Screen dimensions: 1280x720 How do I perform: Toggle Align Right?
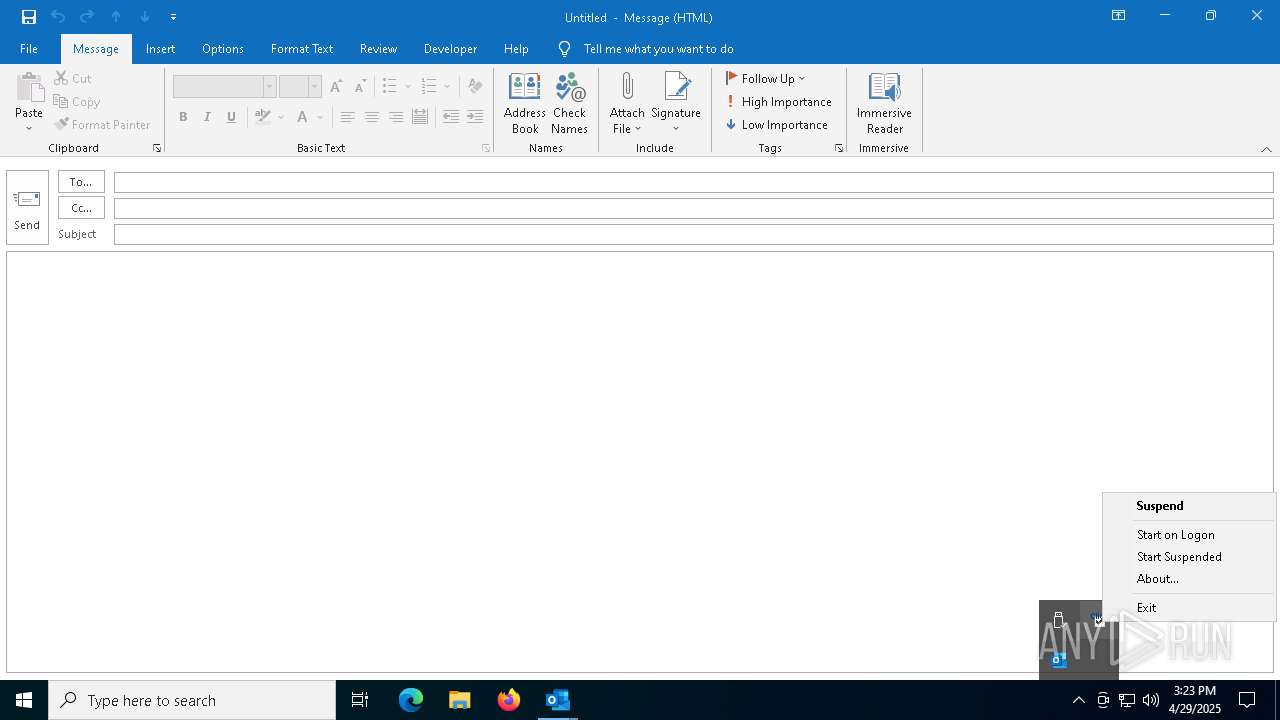(x=396, y=117)
